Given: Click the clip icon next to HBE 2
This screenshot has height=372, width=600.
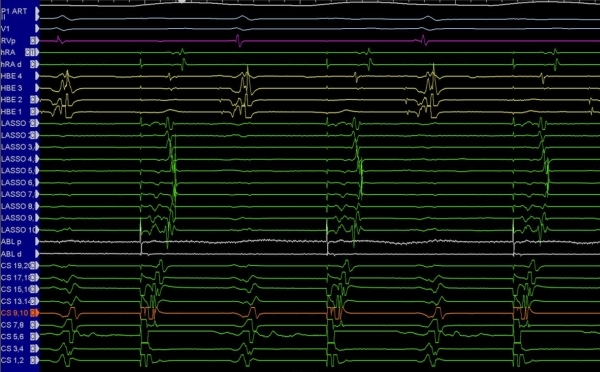Looking at the screenshot, I should (34, 100).
